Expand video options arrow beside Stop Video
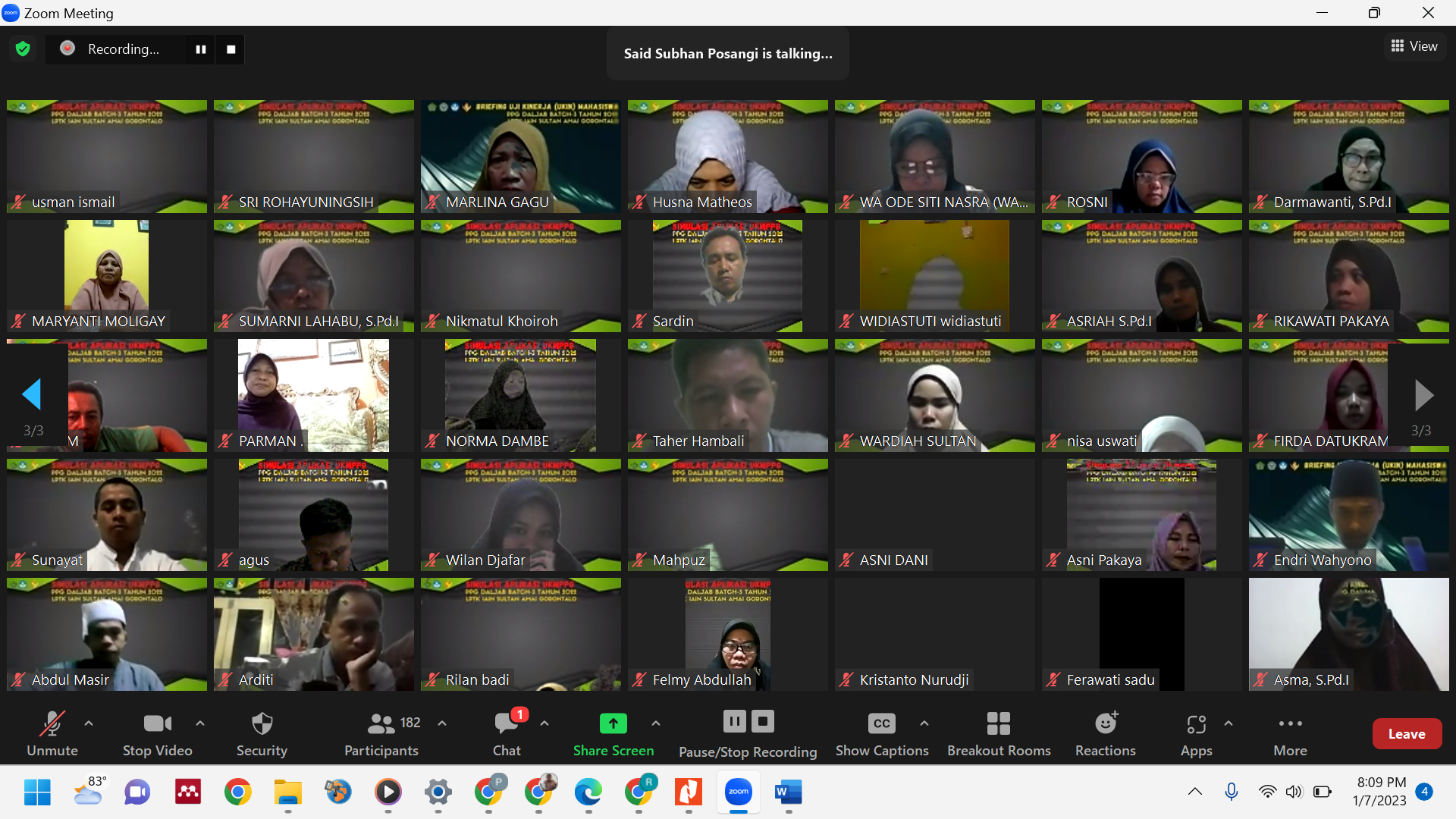This screenshot has height=819, width=1456. pyautogui.click(x=200, y=723)
